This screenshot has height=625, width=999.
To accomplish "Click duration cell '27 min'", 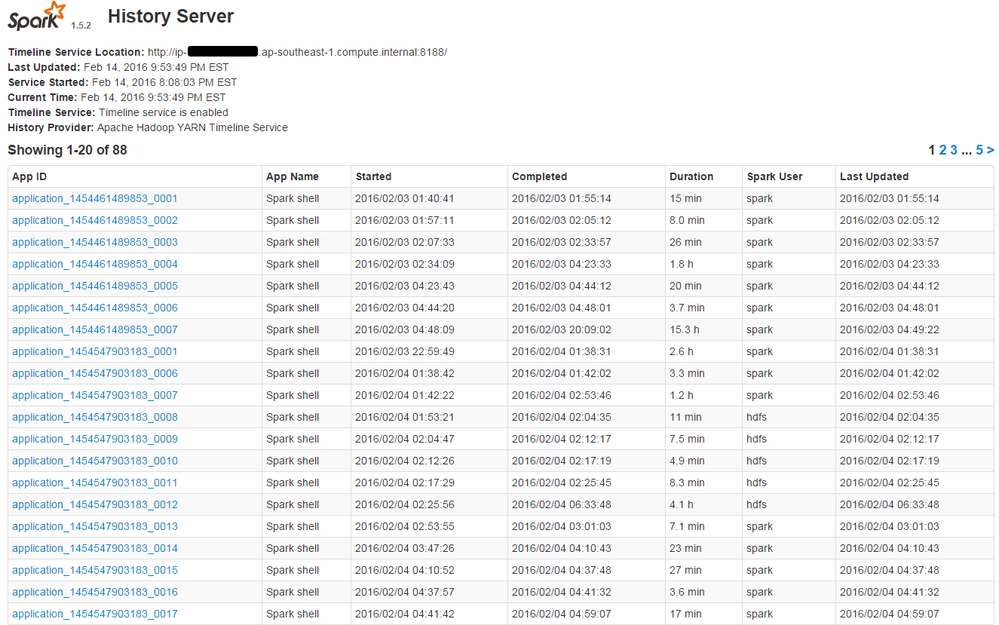I will point(685,570).
